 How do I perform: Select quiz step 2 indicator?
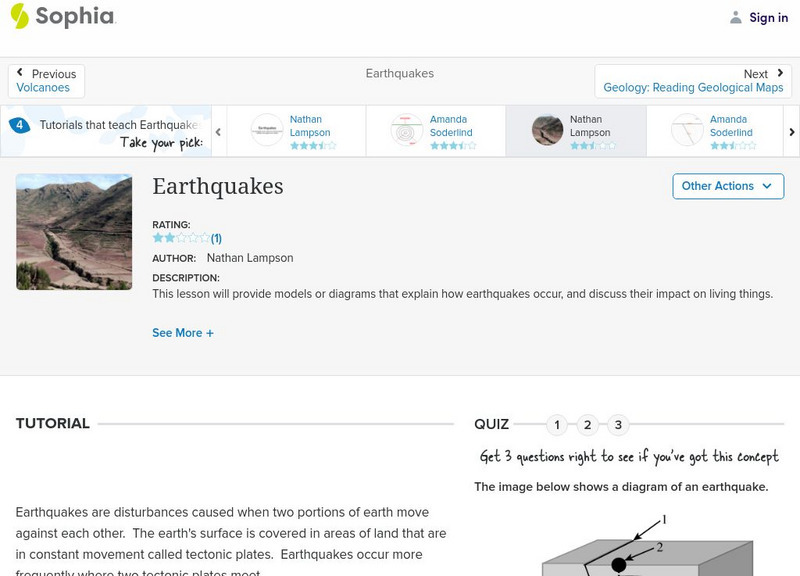tap(588, 424)
